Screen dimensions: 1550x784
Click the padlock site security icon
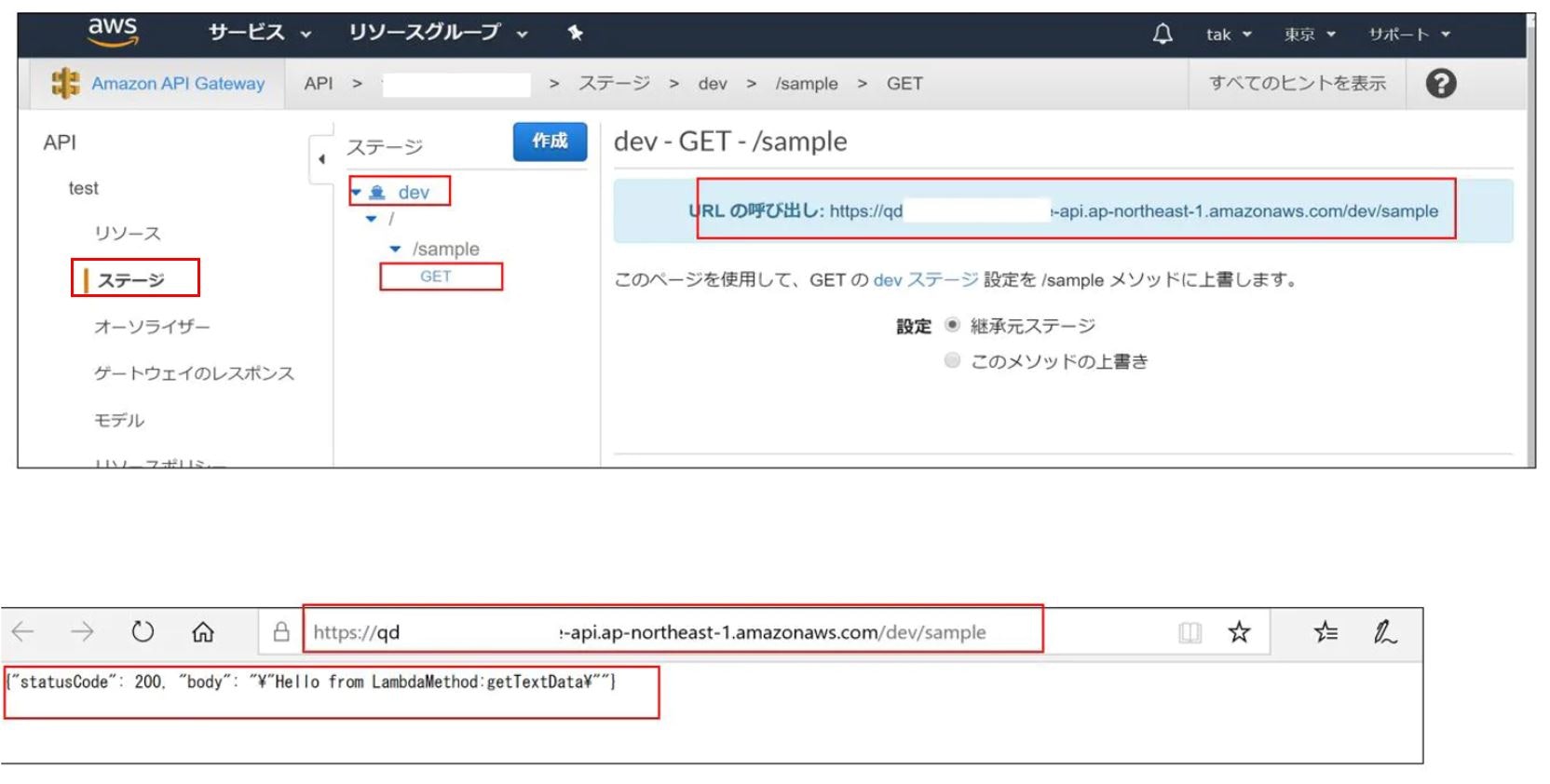[x=281, y=632]
